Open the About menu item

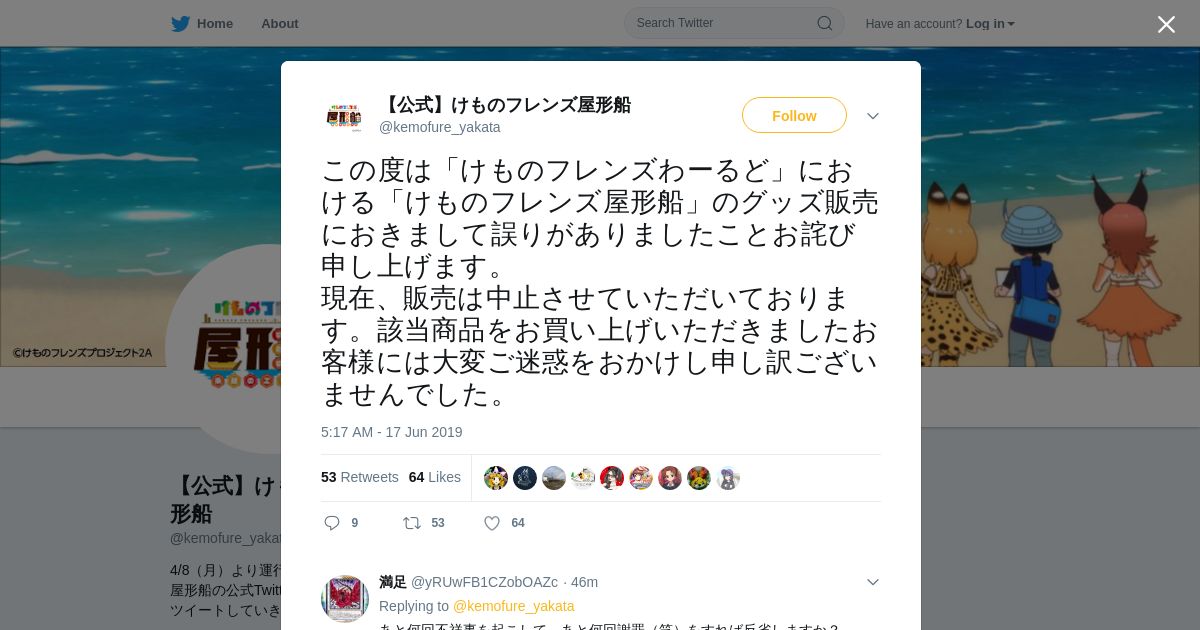pyautogui.click(x=280, y=24)
